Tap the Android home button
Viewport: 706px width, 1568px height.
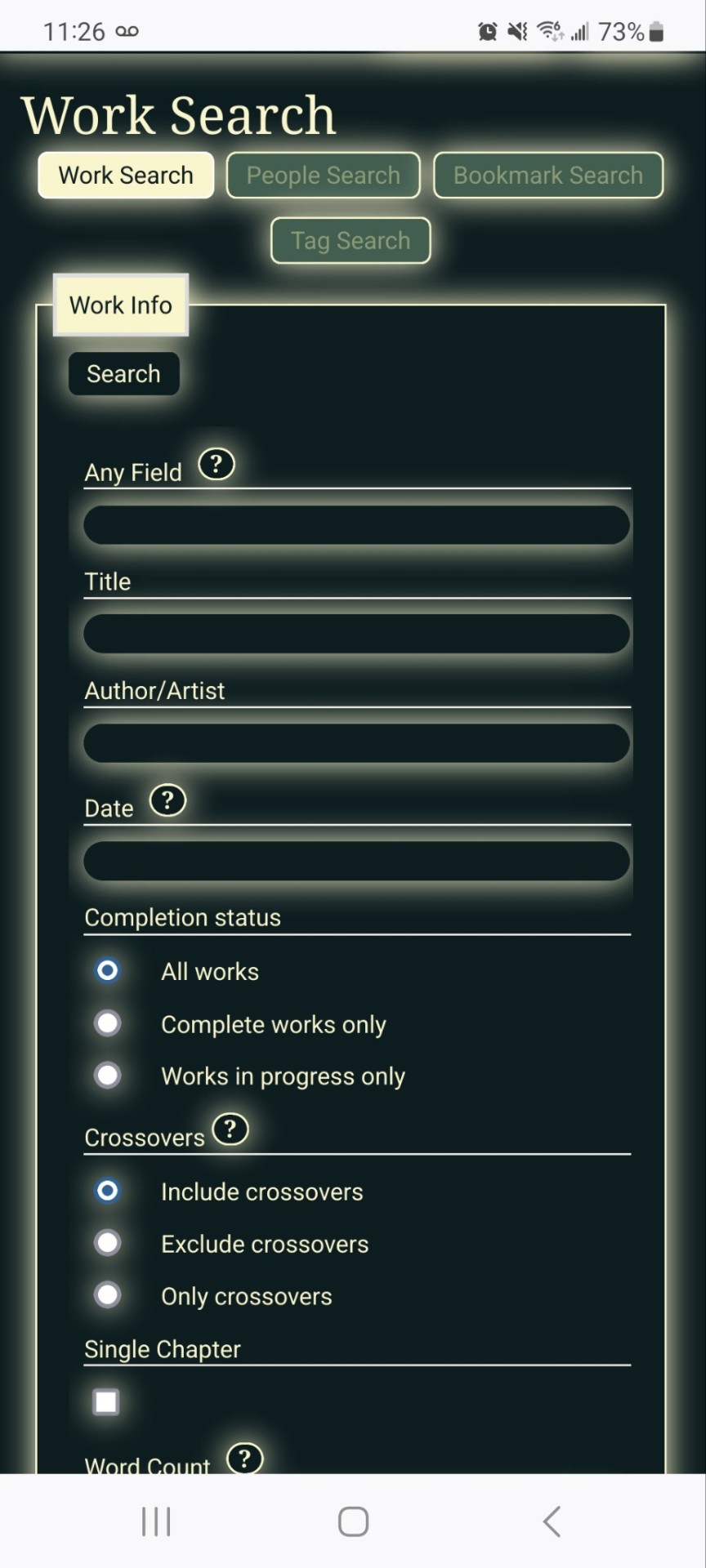[x=353, y=1521]
